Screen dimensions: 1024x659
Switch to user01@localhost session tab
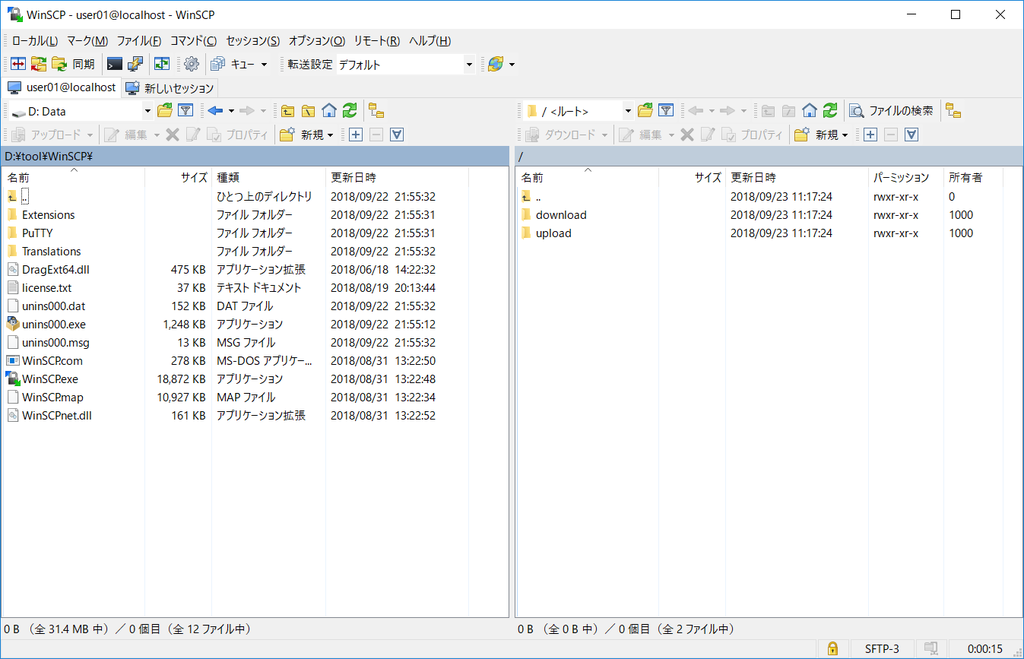[61, 88]
